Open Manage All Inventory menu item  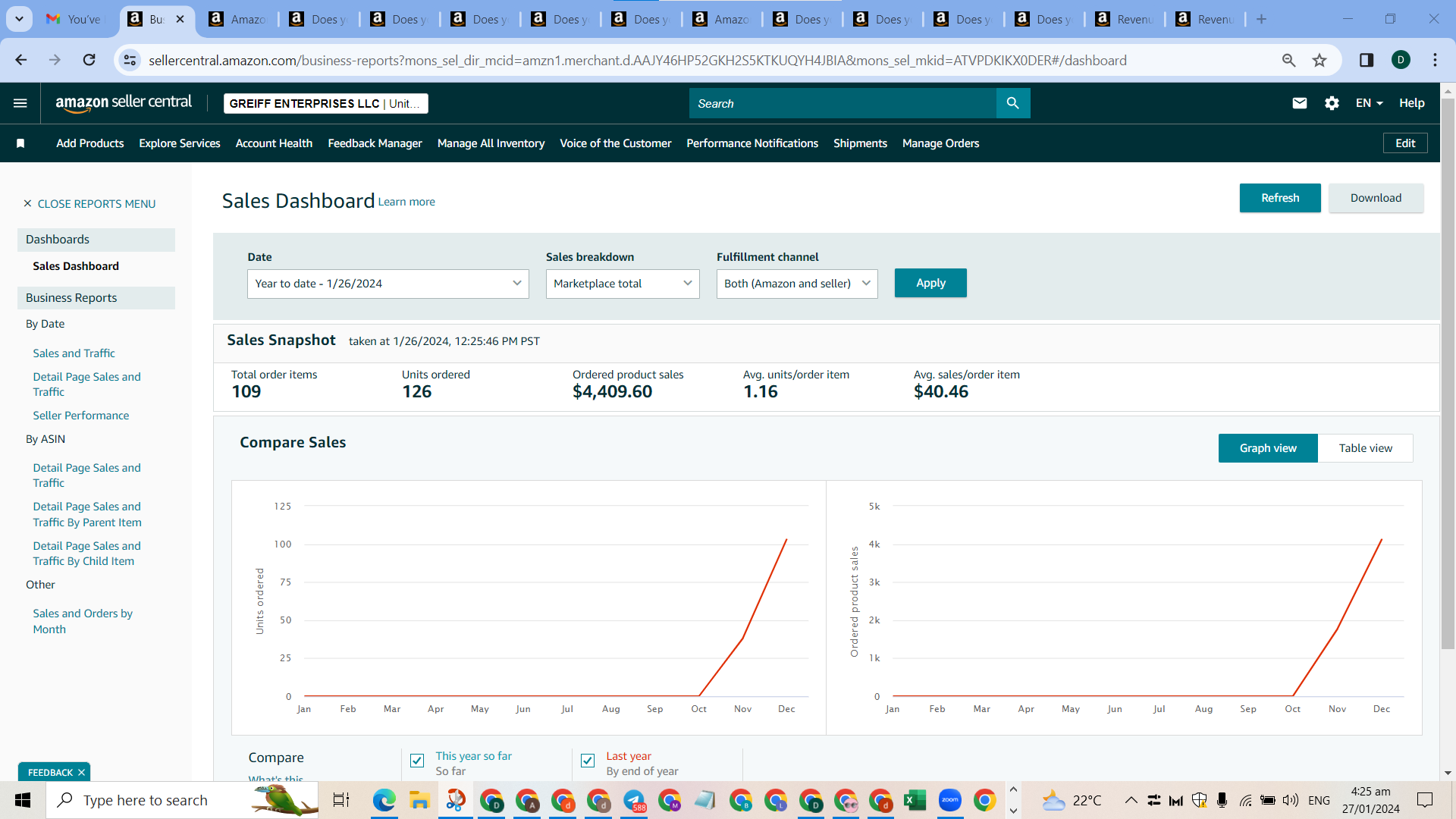click(491, 143)
